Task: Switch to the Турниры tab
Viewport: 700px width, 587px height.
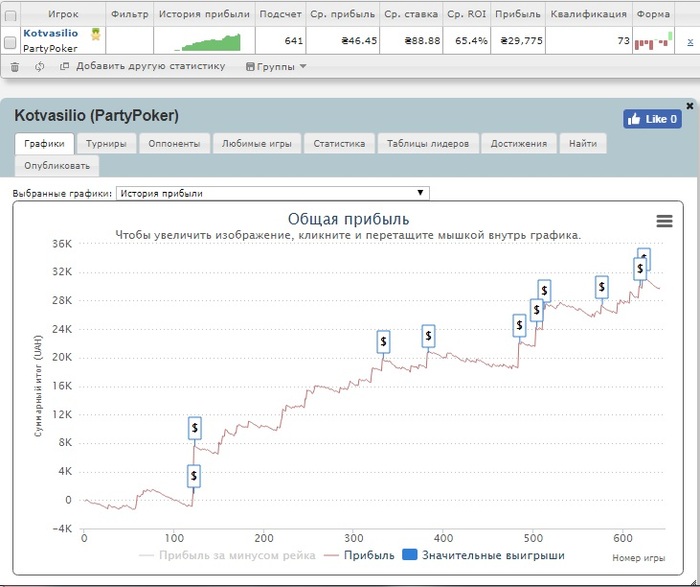Action: [x=106, y=144]
